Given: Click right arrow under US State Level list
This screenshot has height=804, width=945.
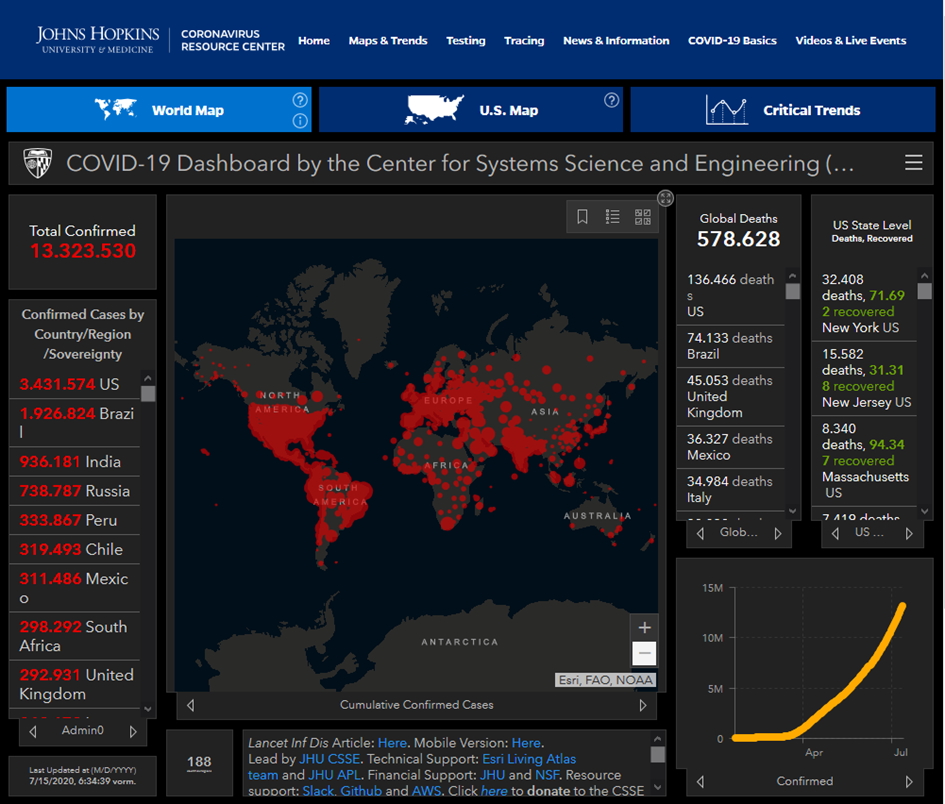Looking at the screenshot, I should click(x=909, y=533).
